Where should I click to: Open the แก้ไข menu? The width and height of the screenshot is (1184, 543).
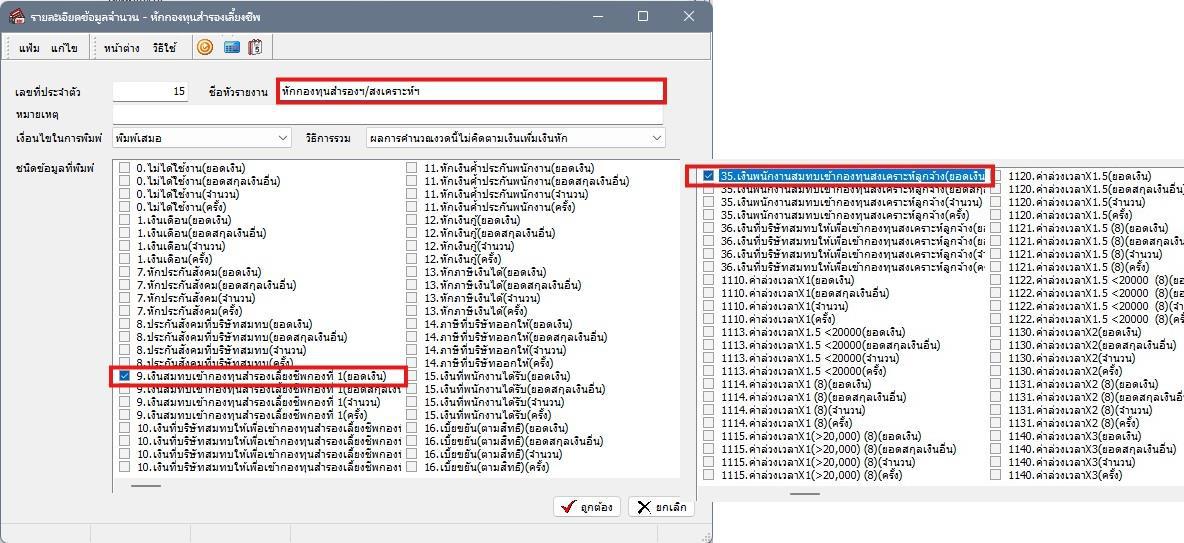pyautogui.click(x=64, y=48)
